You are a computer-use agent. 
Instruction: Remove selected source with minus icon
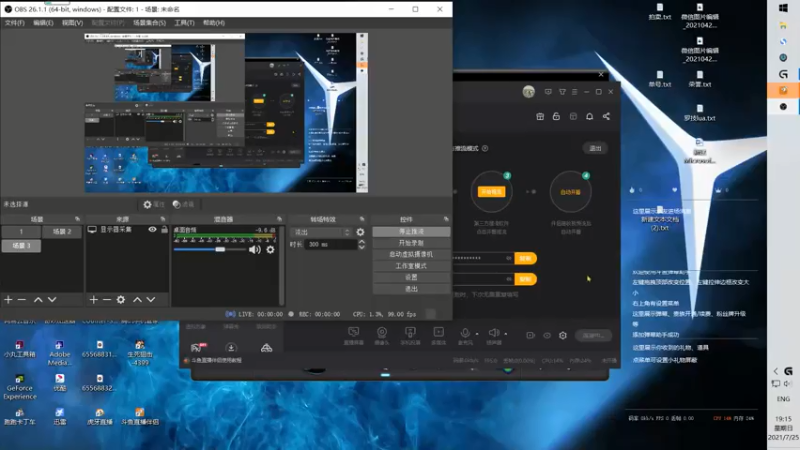[x=107, y=299]
